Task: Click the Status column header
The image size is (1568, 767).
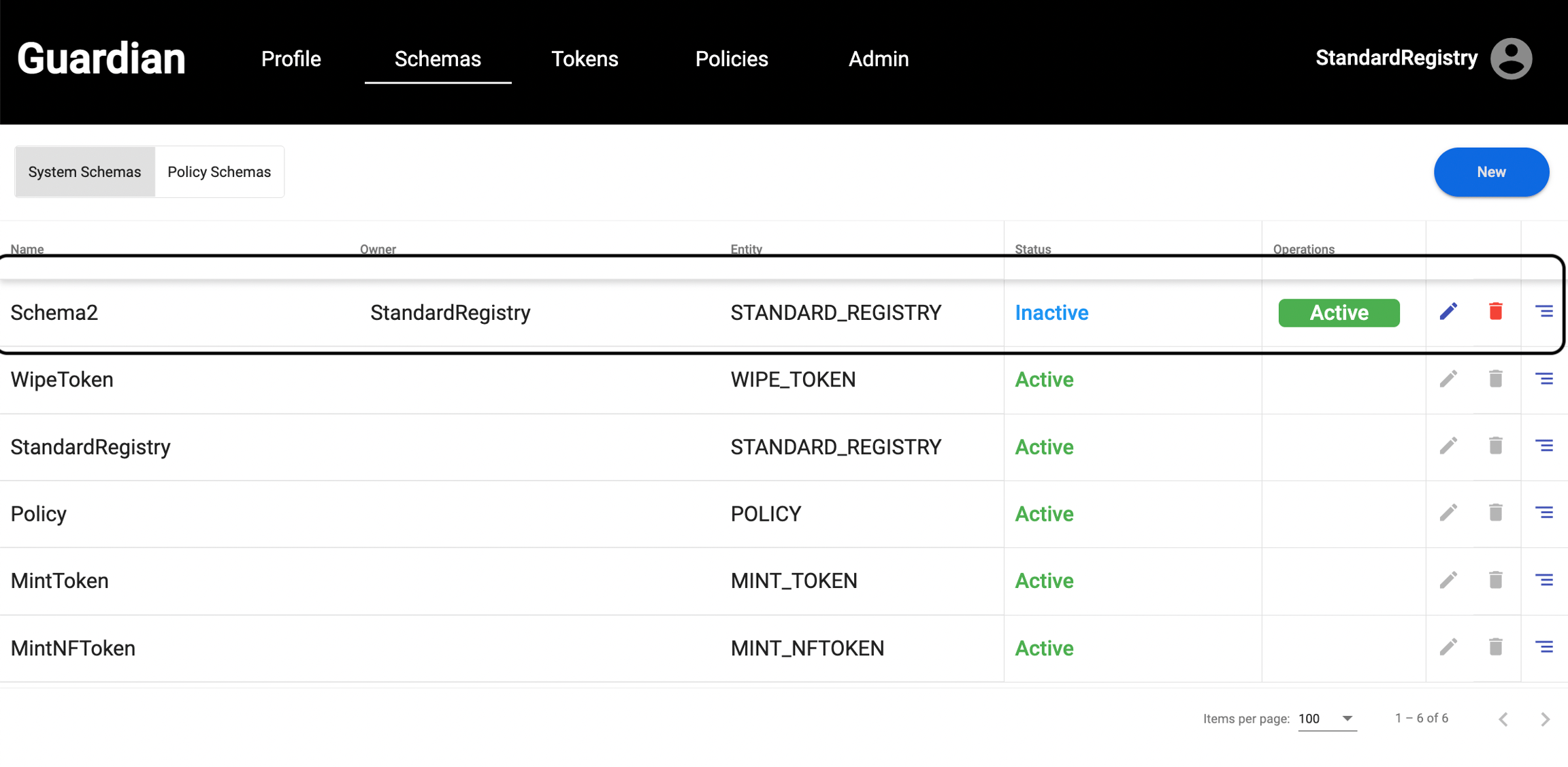Action: pos(1032,249)
